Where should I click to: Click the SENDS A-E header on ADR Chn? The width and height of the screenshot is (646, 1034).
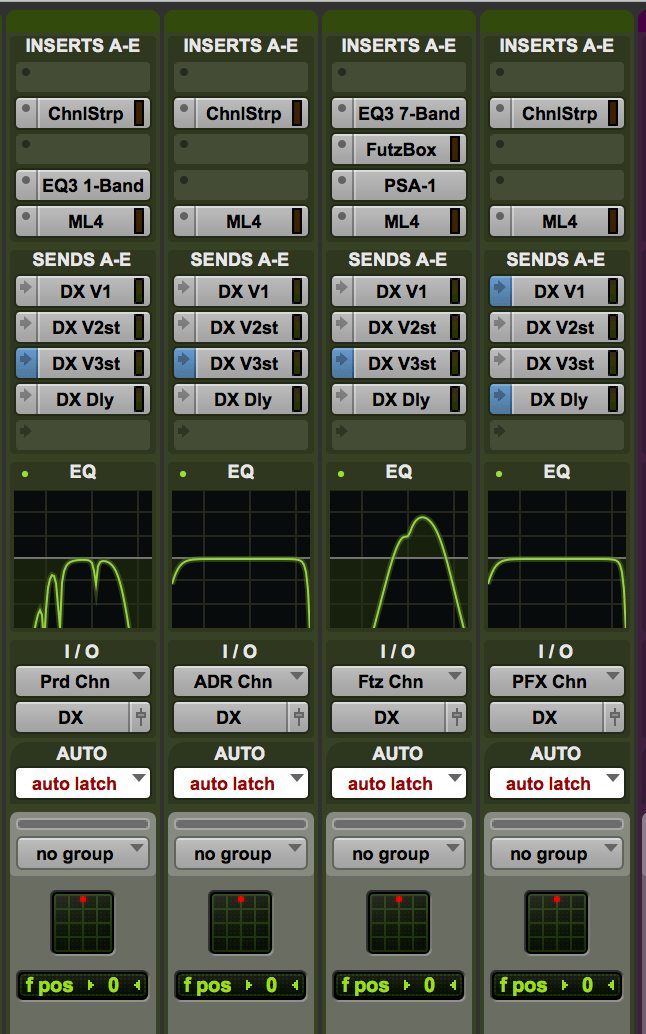240,259
